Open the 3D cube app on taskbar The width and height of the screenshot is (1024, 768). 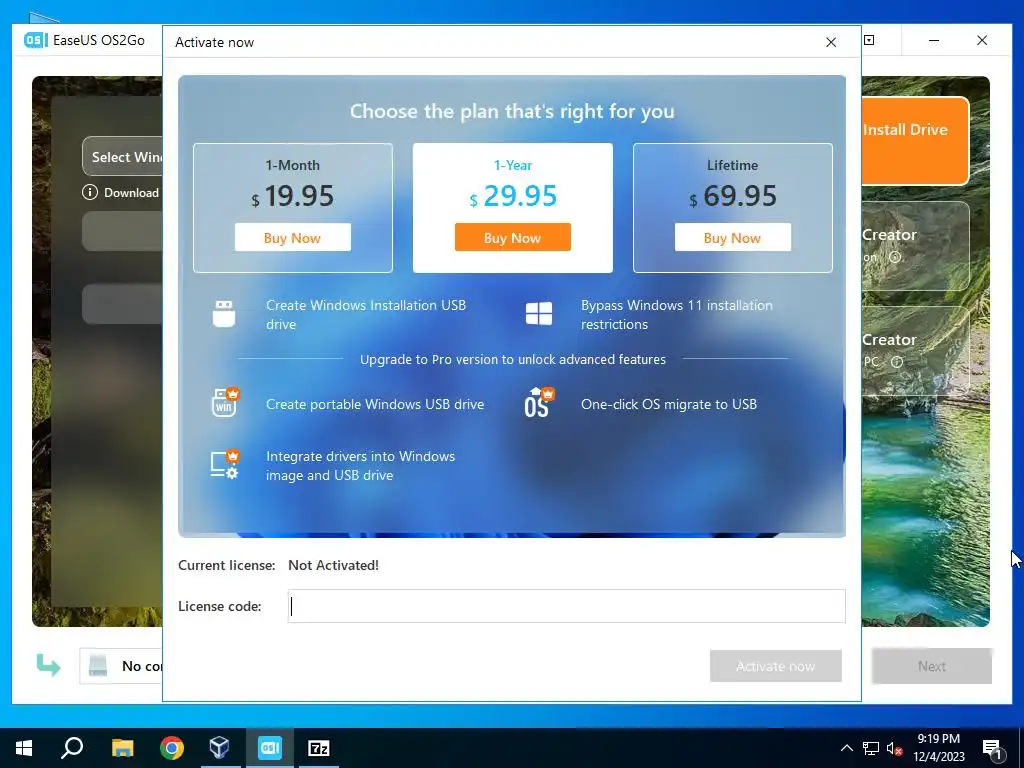click(219, 748)
